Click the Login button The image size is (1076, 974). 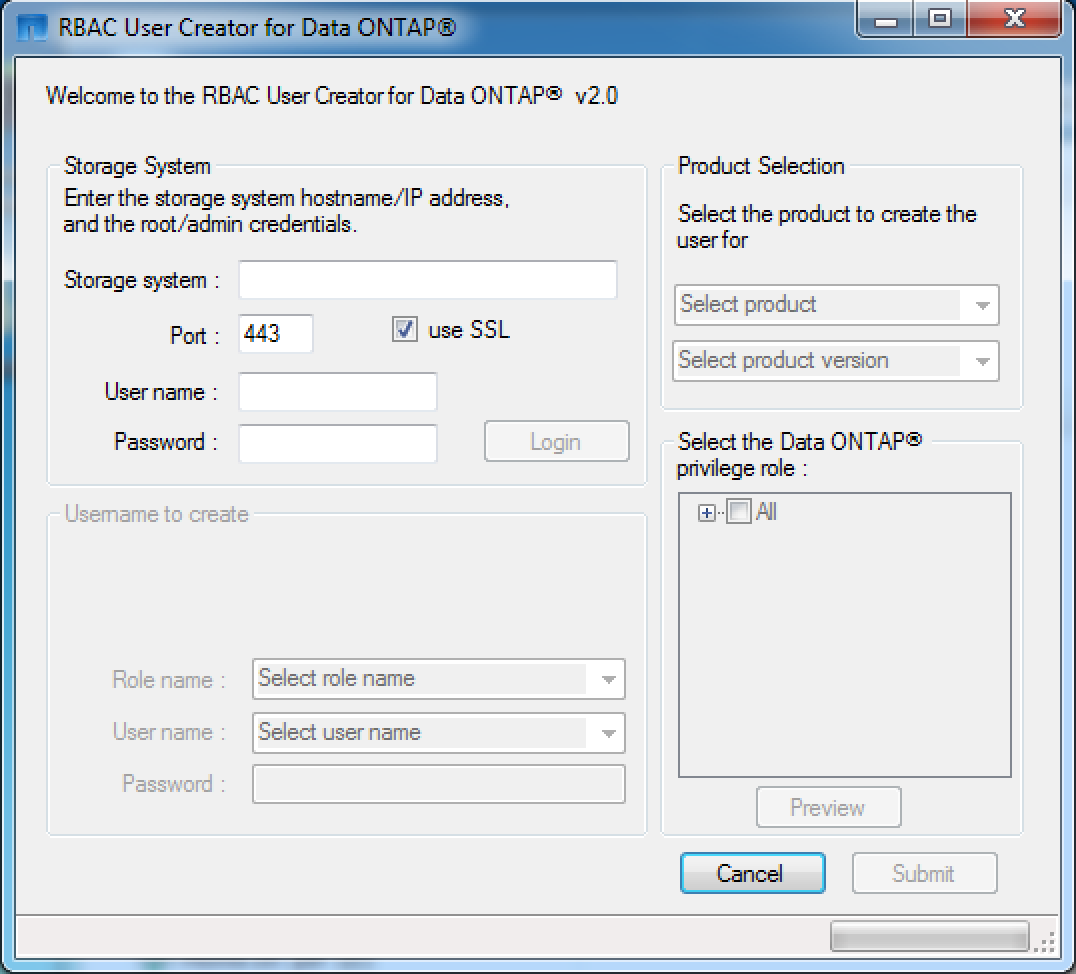click(x=557, y=441)
